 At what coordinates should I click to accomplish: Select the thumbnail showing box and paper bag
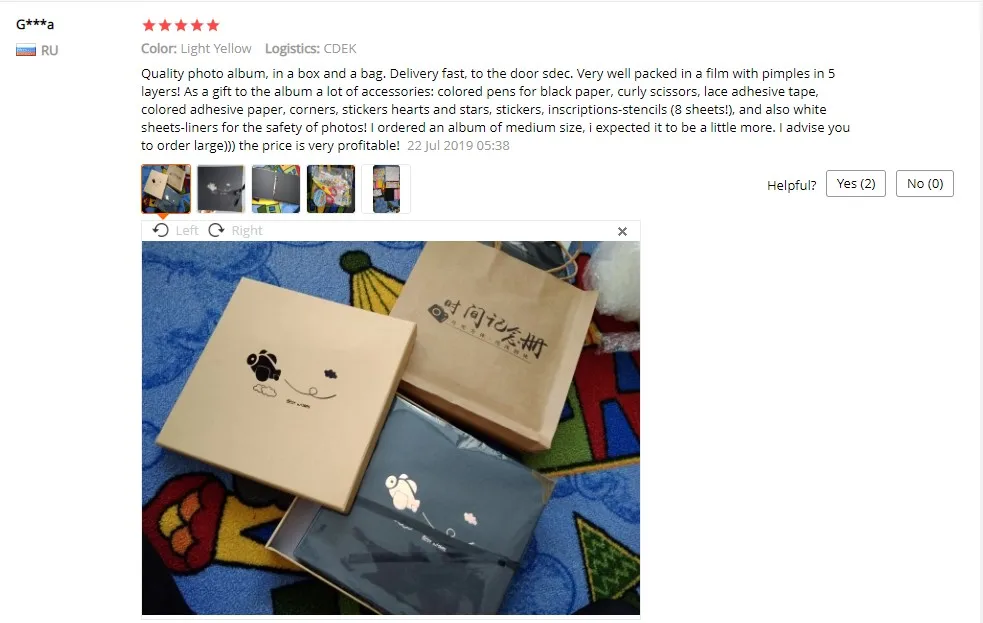tap(166, 189)
